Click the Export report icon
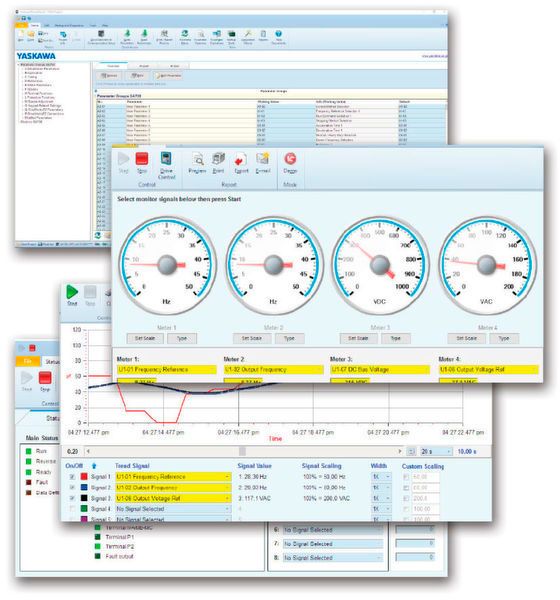560x600 pixels. tap(241, 160)
